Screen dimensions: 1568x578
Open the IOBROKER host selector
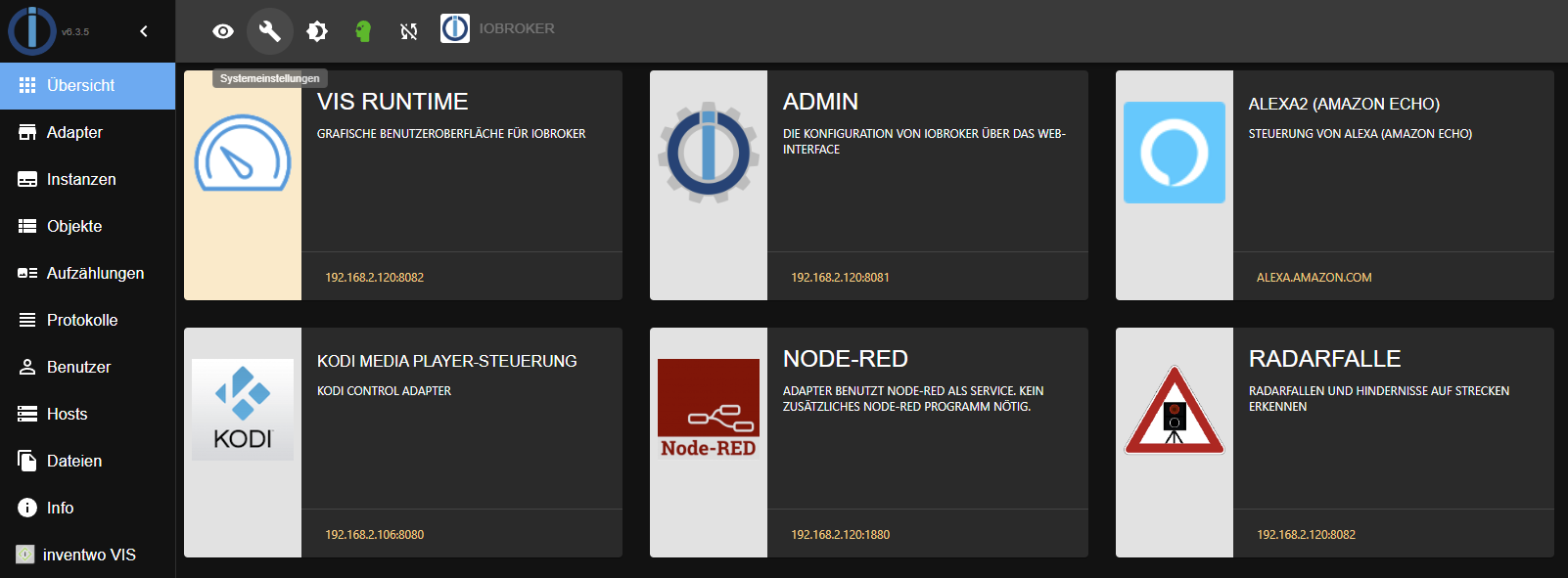[497, 28]
